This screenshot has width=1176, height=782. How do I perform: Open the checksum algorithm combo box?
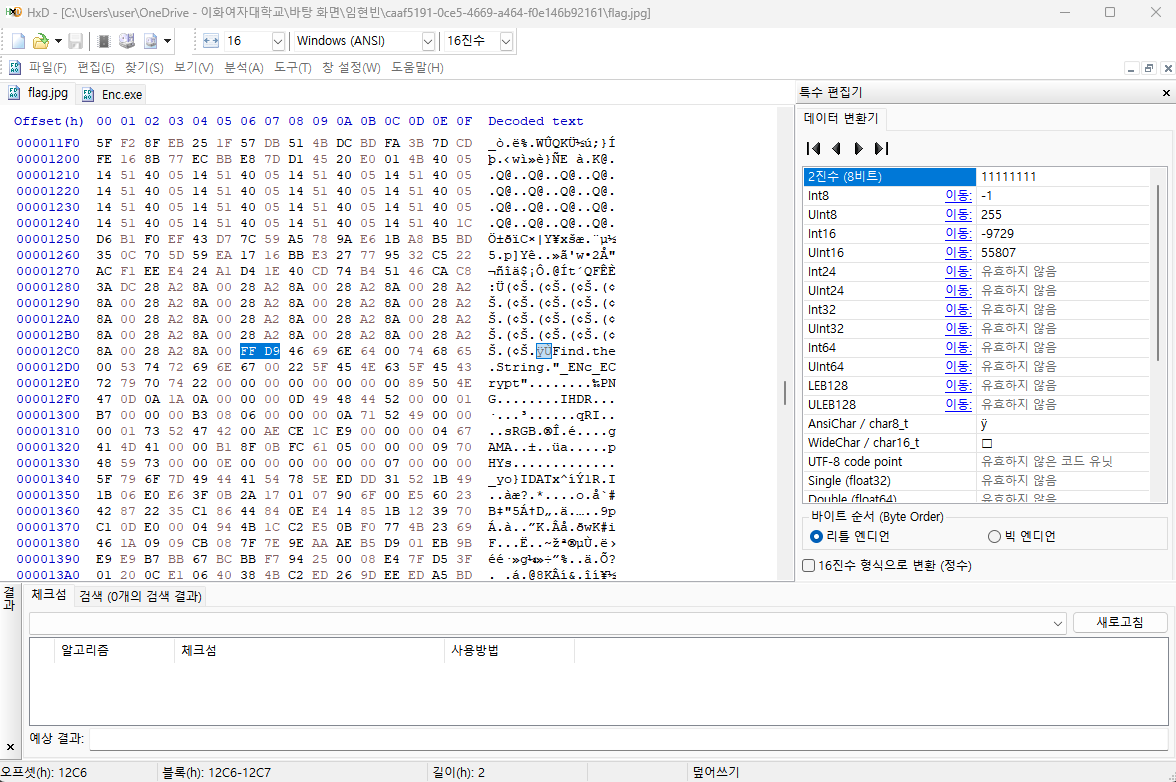(548, 623)
